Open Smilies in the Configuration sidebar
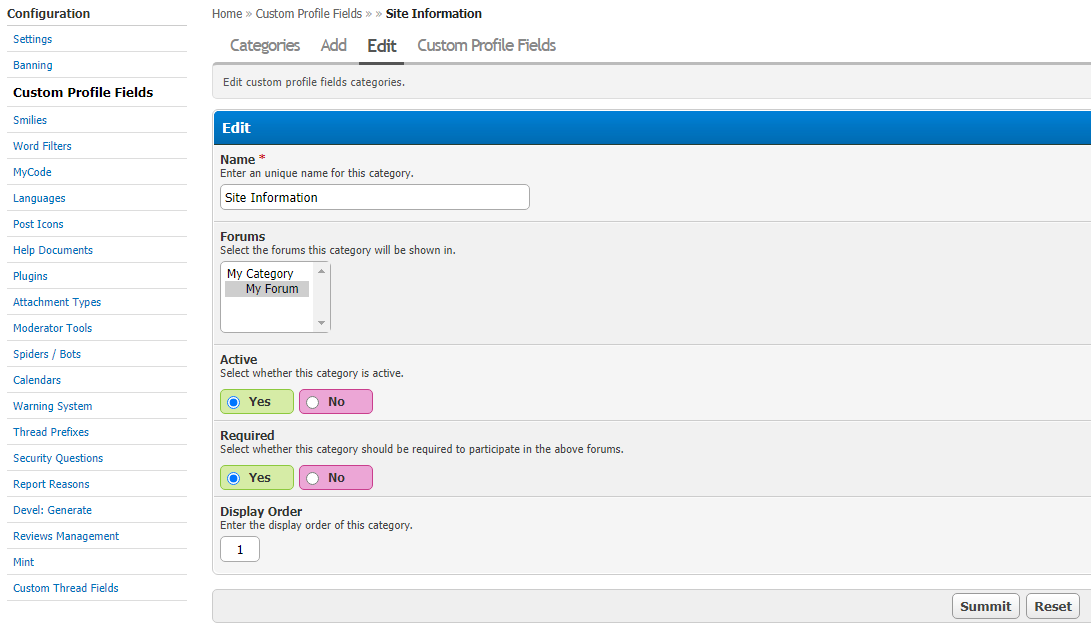Viewport: 1091px width, 633px height. tap(30, 120)
